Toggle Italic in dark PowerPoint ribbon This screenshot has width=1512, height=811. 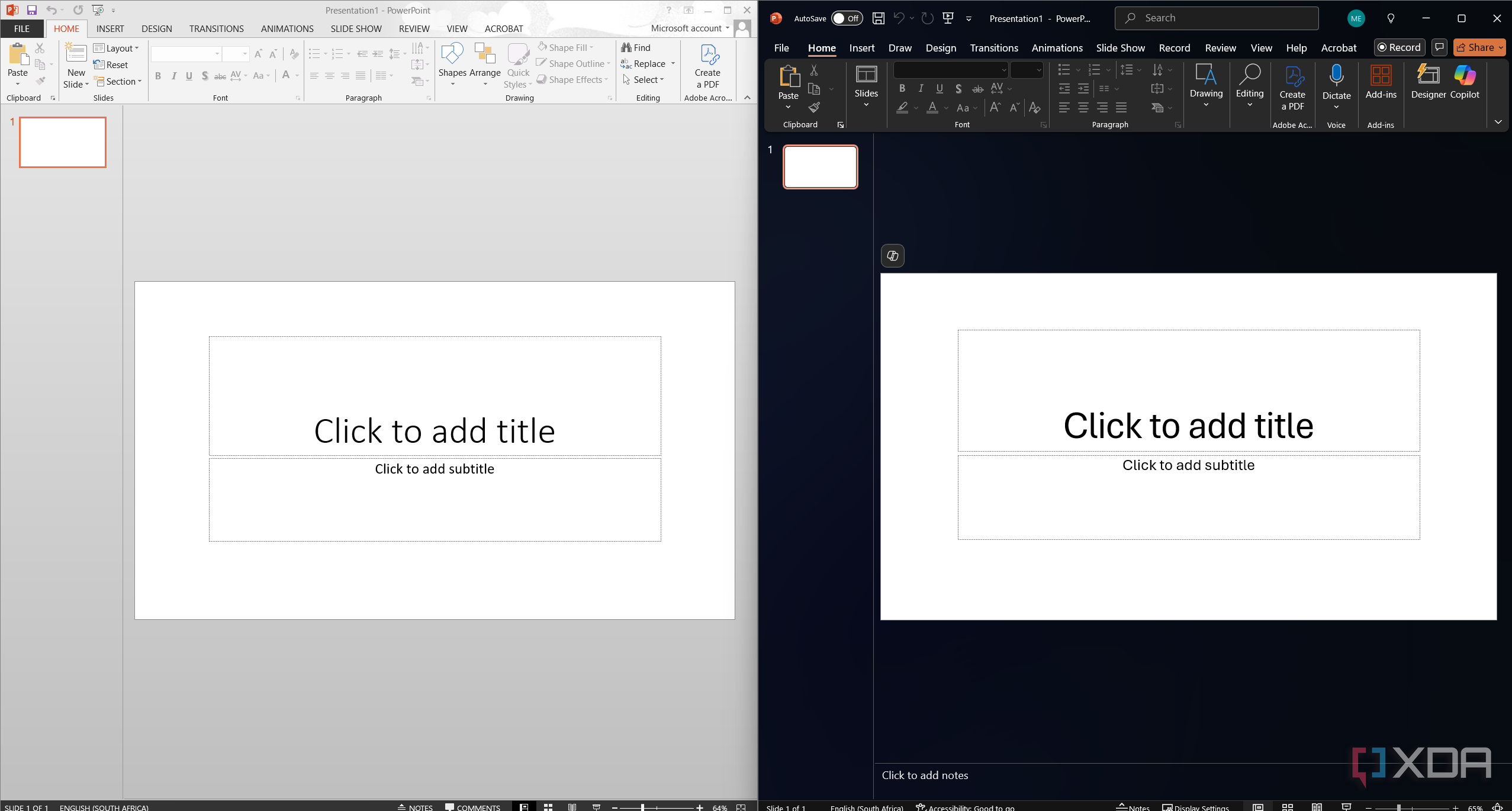(x=921, y=89)
